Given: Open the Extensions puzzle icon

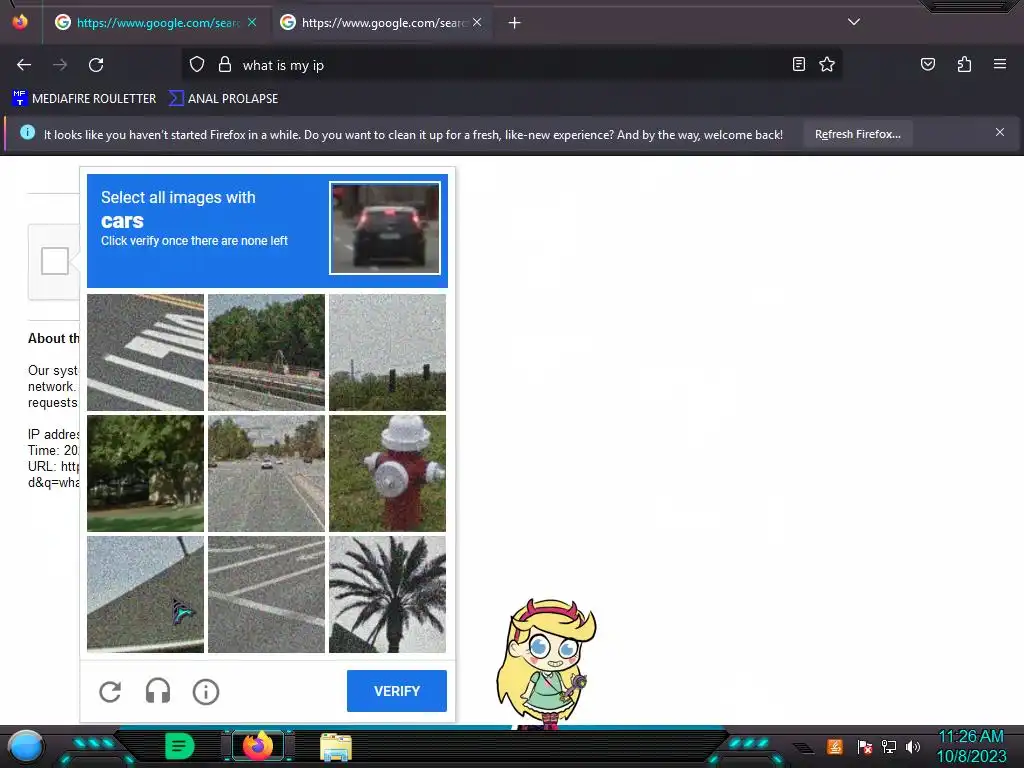Looking at the screenshot, I should click(964, 64).
